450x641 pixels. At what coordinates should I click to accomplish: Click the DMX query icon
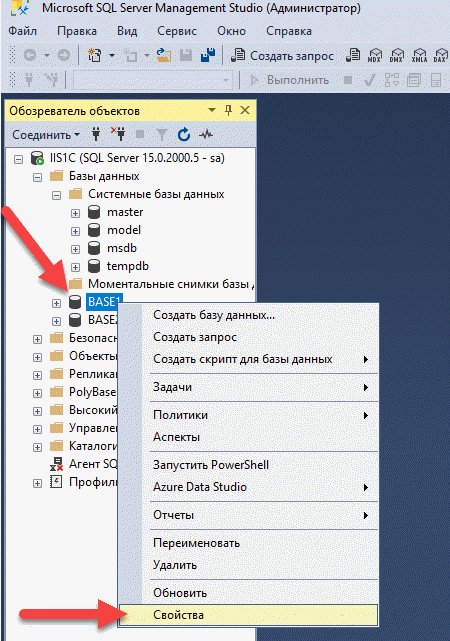396,55
